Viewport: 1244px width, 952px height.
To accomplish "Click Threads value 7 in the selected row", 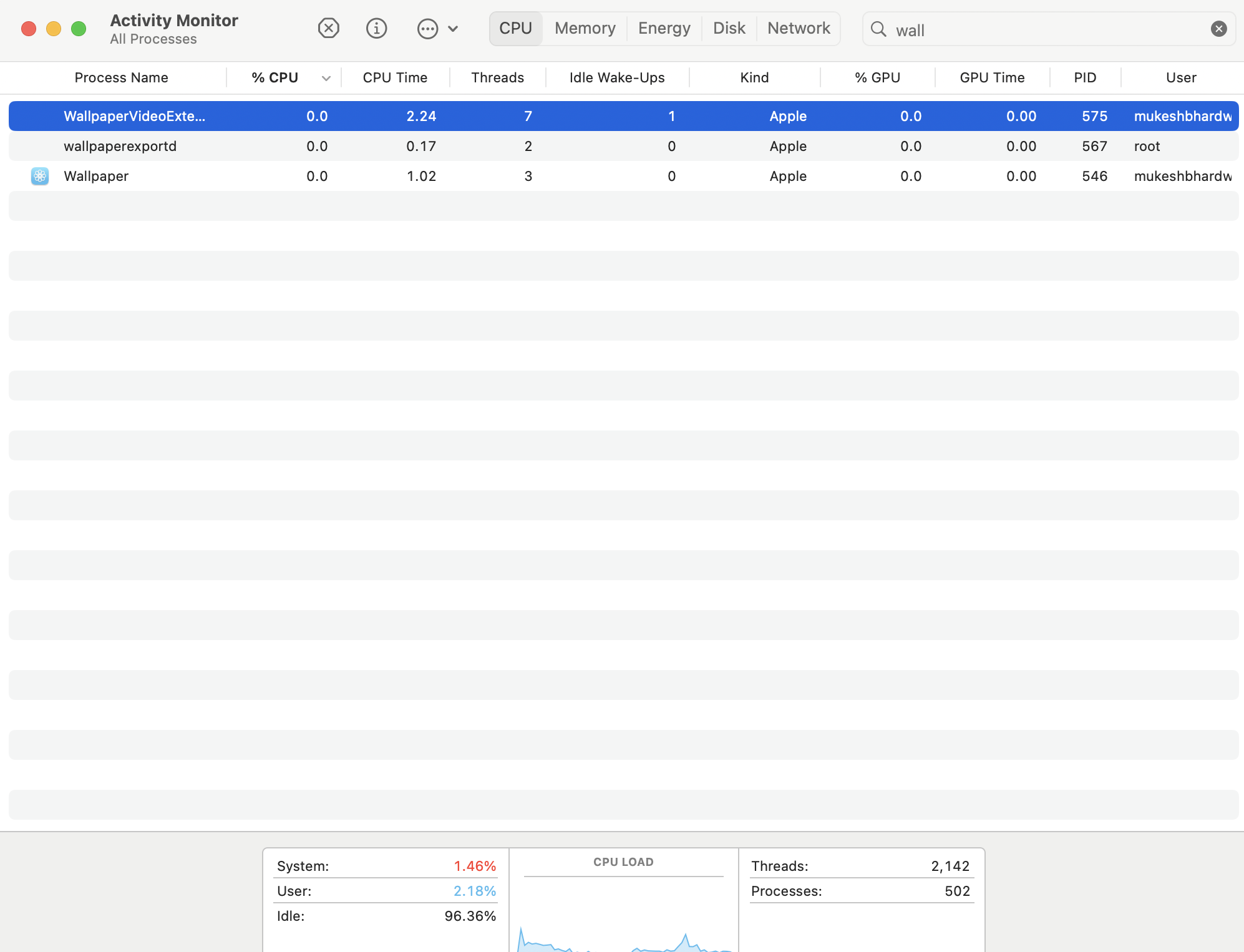I will (528, 116).
